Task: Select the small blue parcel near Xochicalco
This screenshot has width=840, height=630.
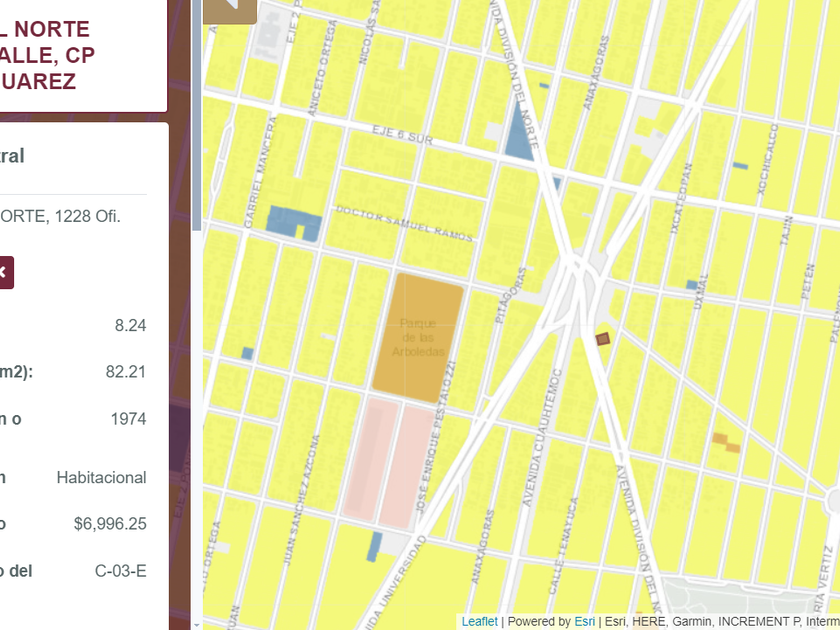Action: coord(740,165)
